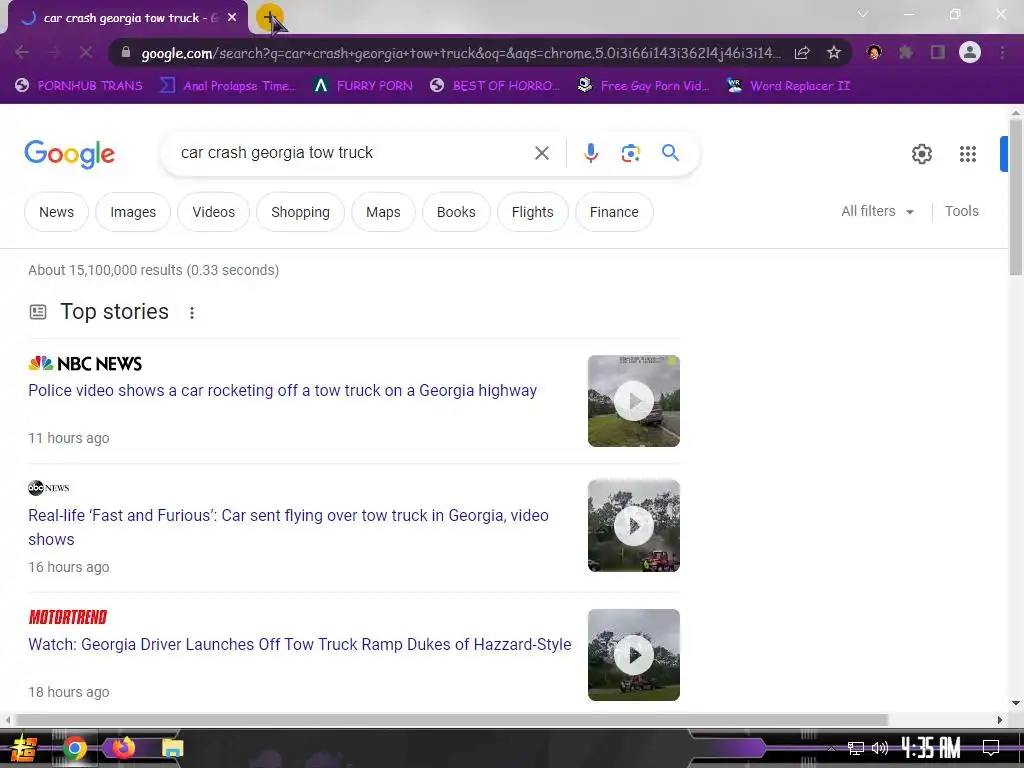Click the horizontal scrollbar right arrow
The image size is (1024, 768).
(x=999, y=720)
